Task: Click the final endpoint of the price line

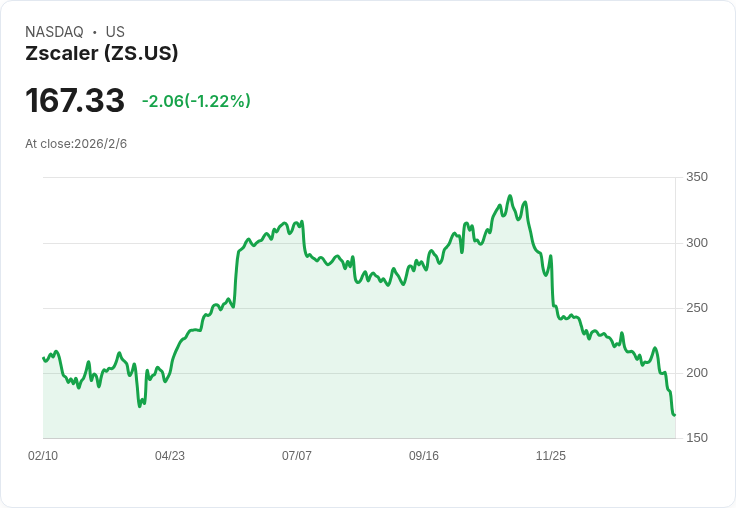Action: (x=675, y=415)
